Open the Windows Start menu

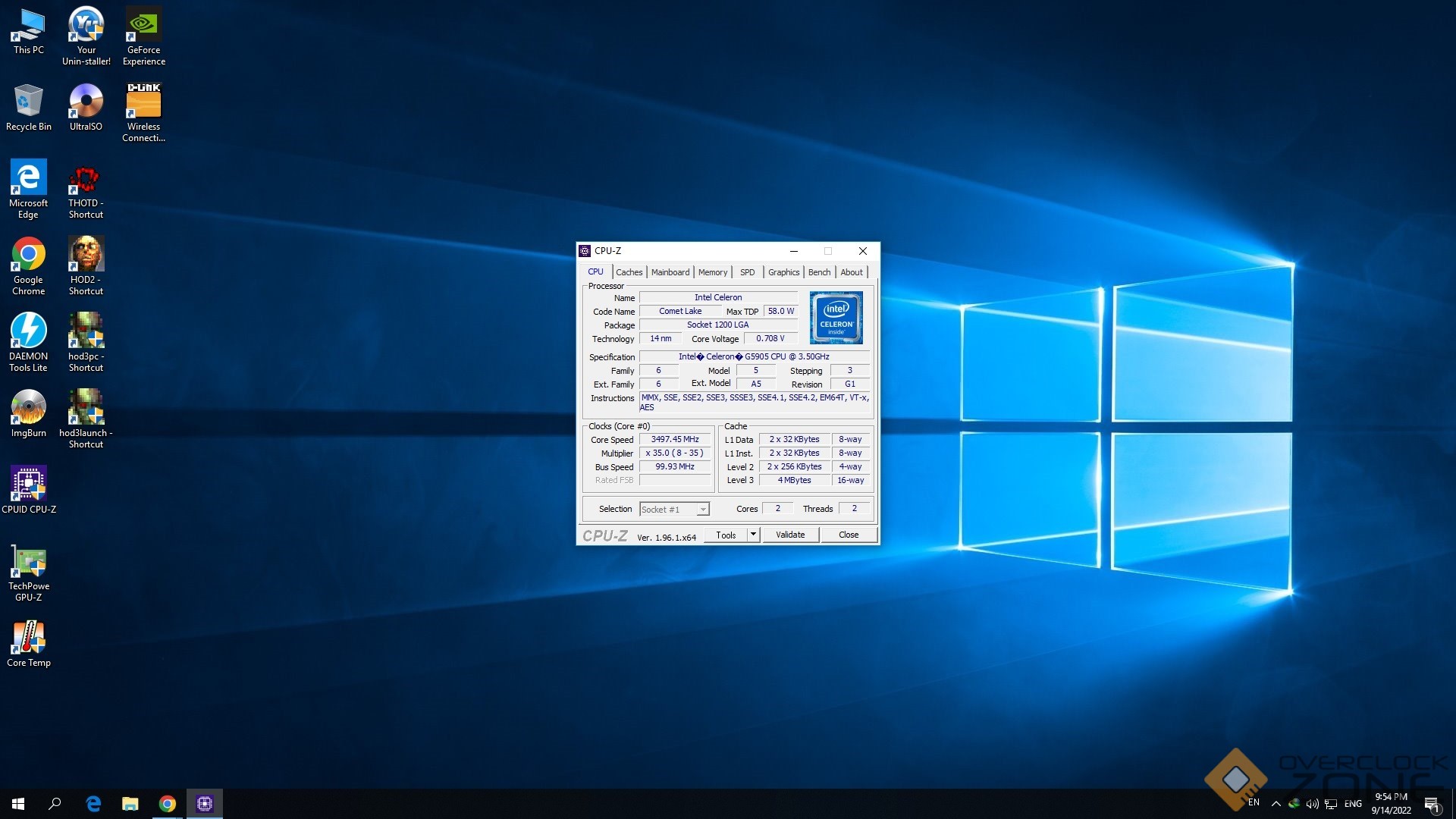18,804
